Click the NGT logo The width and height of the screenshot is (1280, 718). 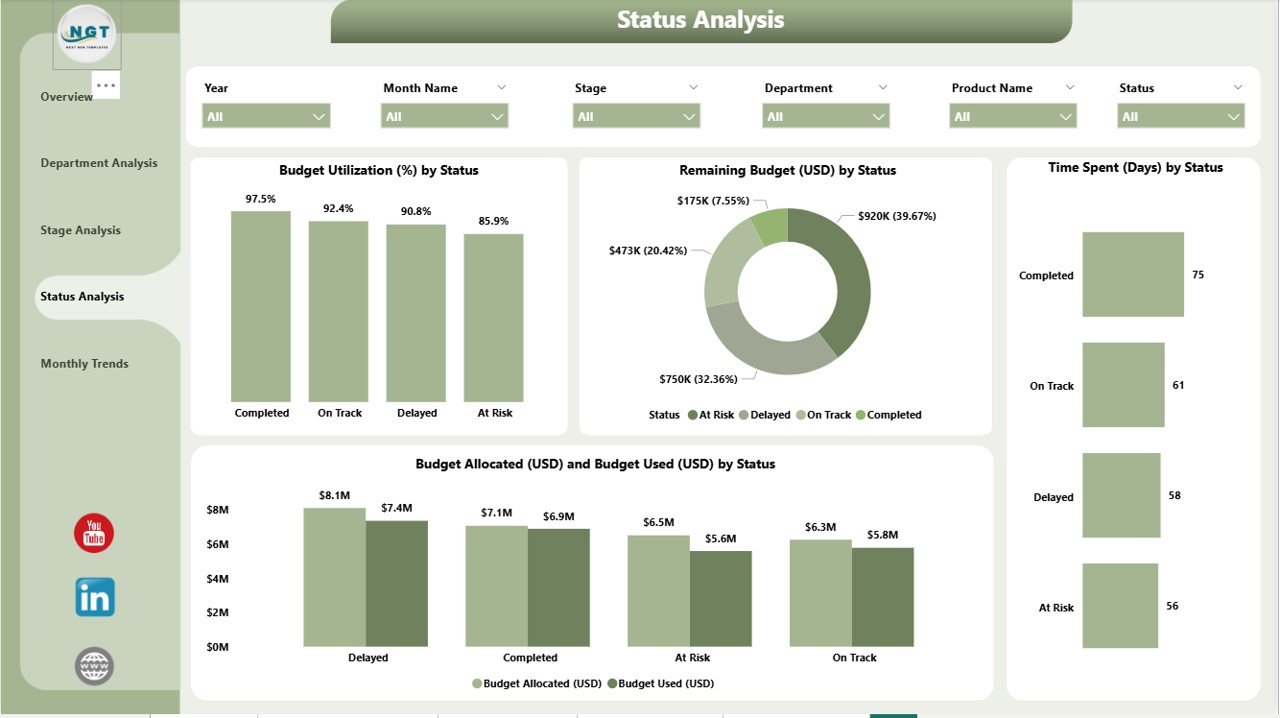(x=87, y=35)
